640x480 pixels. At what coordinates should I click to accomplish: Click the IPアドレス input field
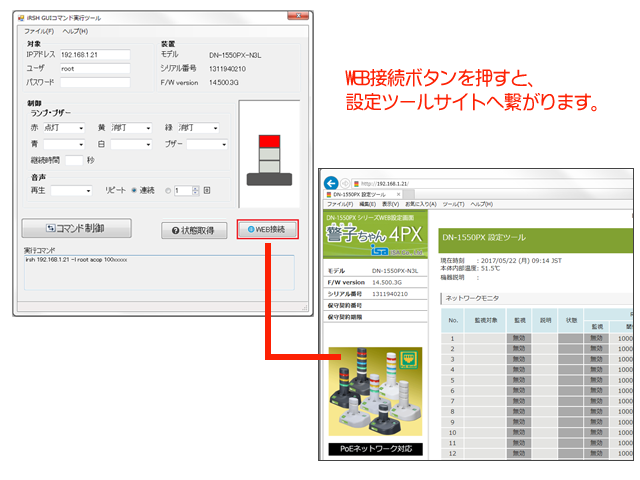[x=95, y=55]
